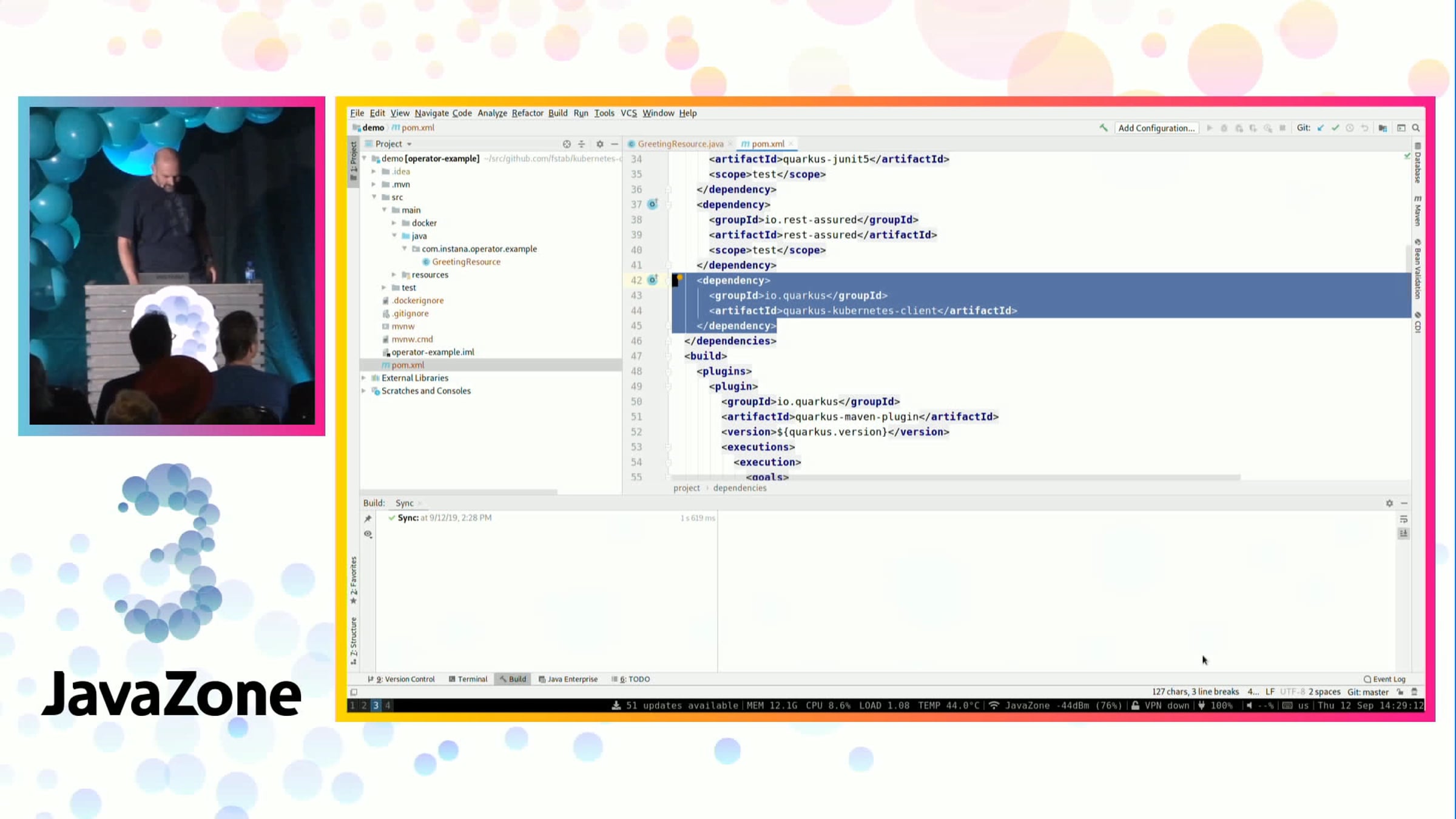Minimize the Build panel with minus icon
Image resolution: width=1456 pixels, height=819 pixels.
(1404, 503)
